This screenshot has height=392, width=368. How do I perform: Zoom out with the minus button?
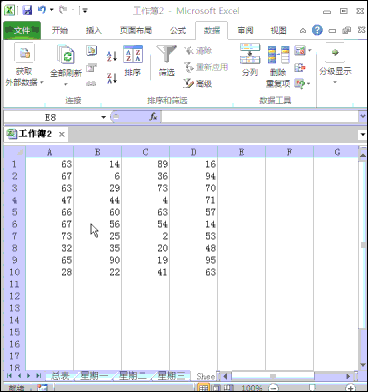(273, 388)
